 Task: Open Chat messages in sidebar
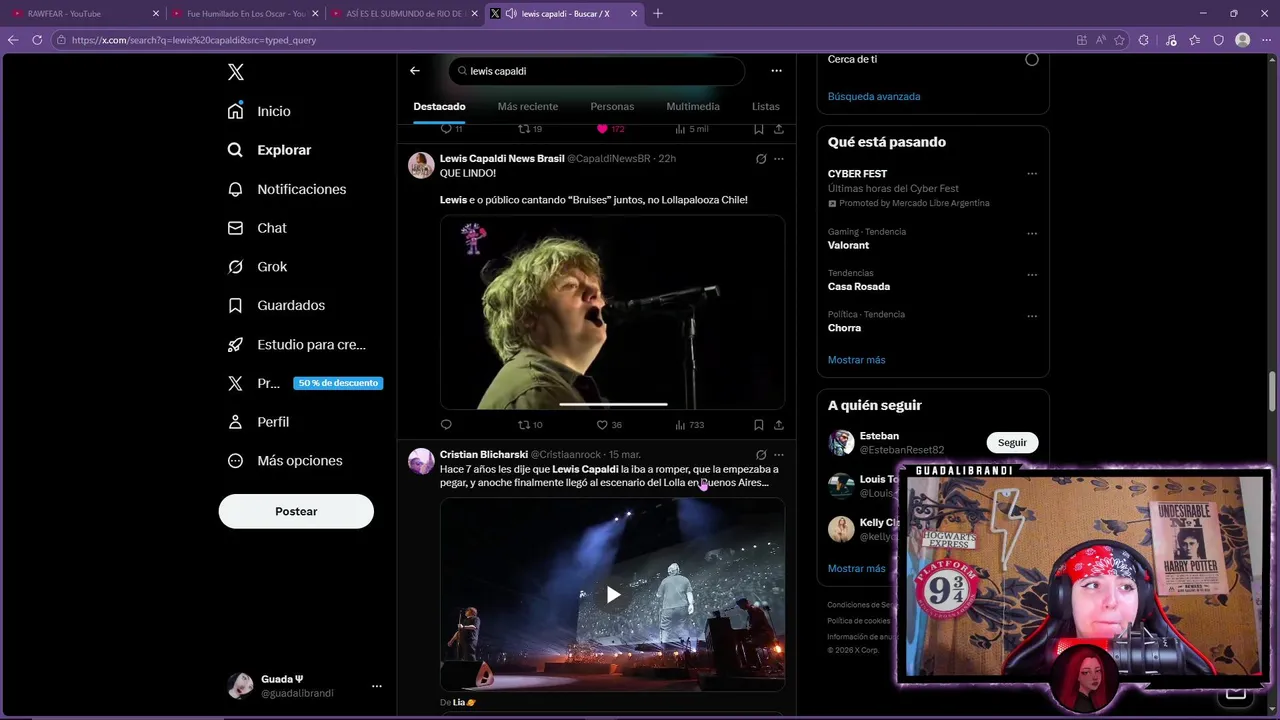256,228
